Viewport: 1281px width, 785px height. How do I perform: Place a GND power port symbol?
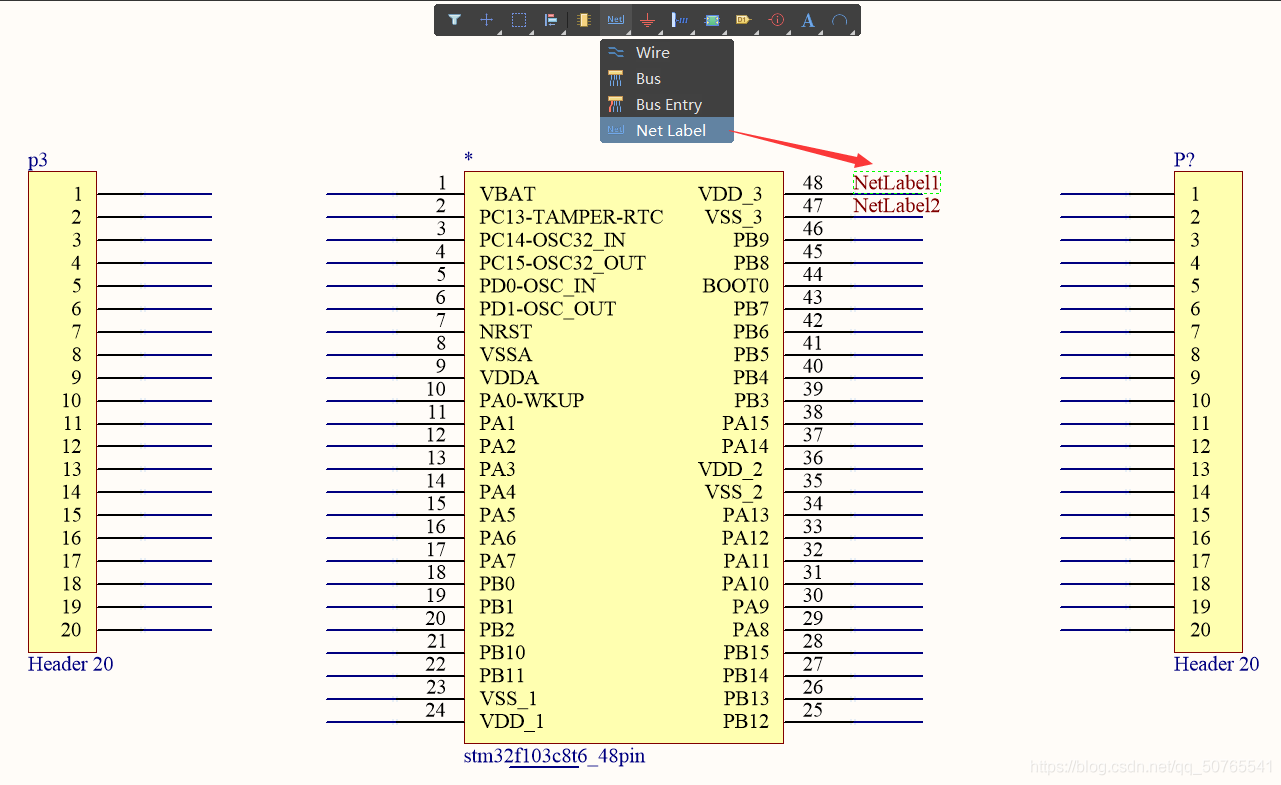[x=648, y=19]
